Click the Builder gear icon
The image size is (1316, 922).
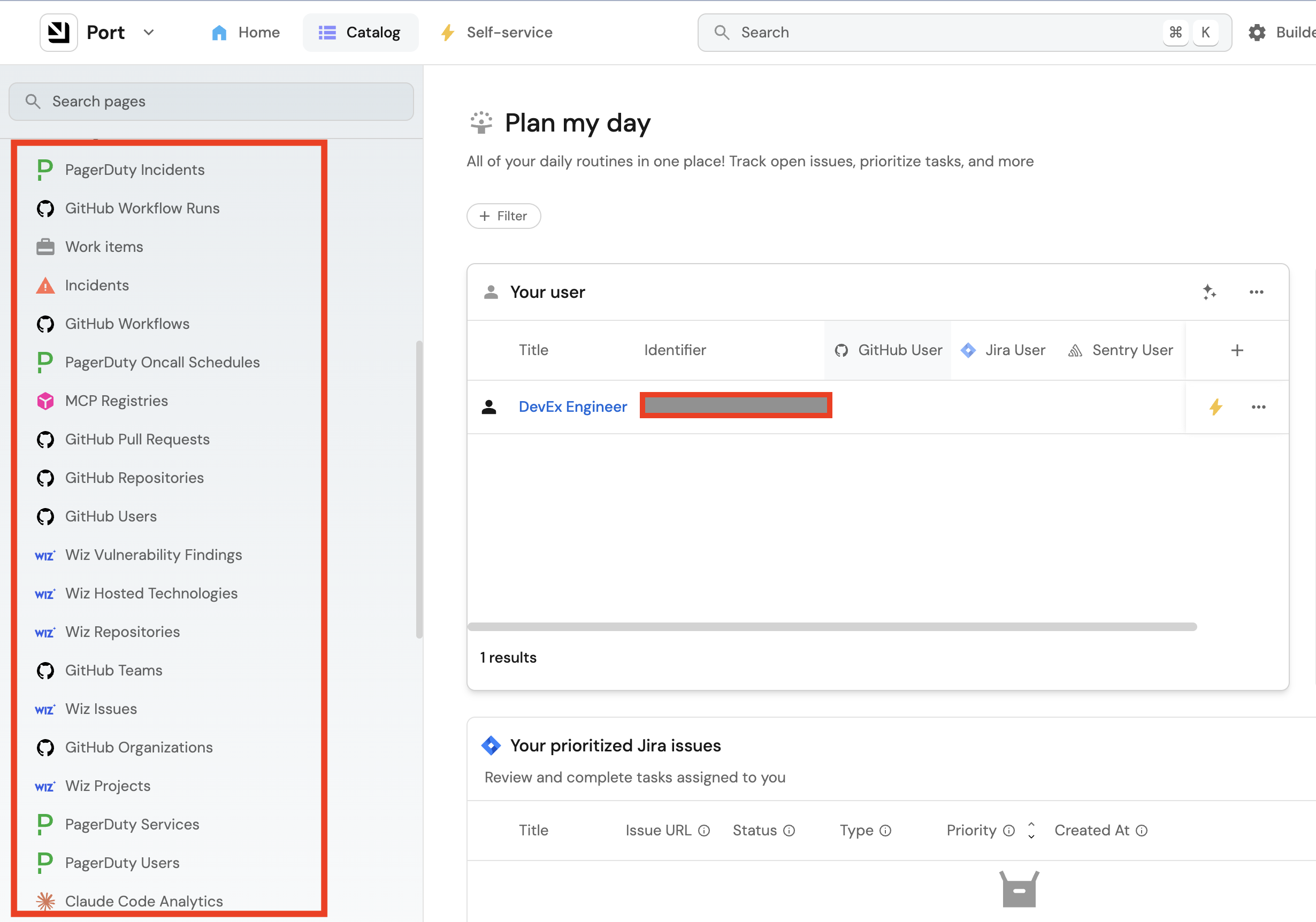(x=1257, y=33)
